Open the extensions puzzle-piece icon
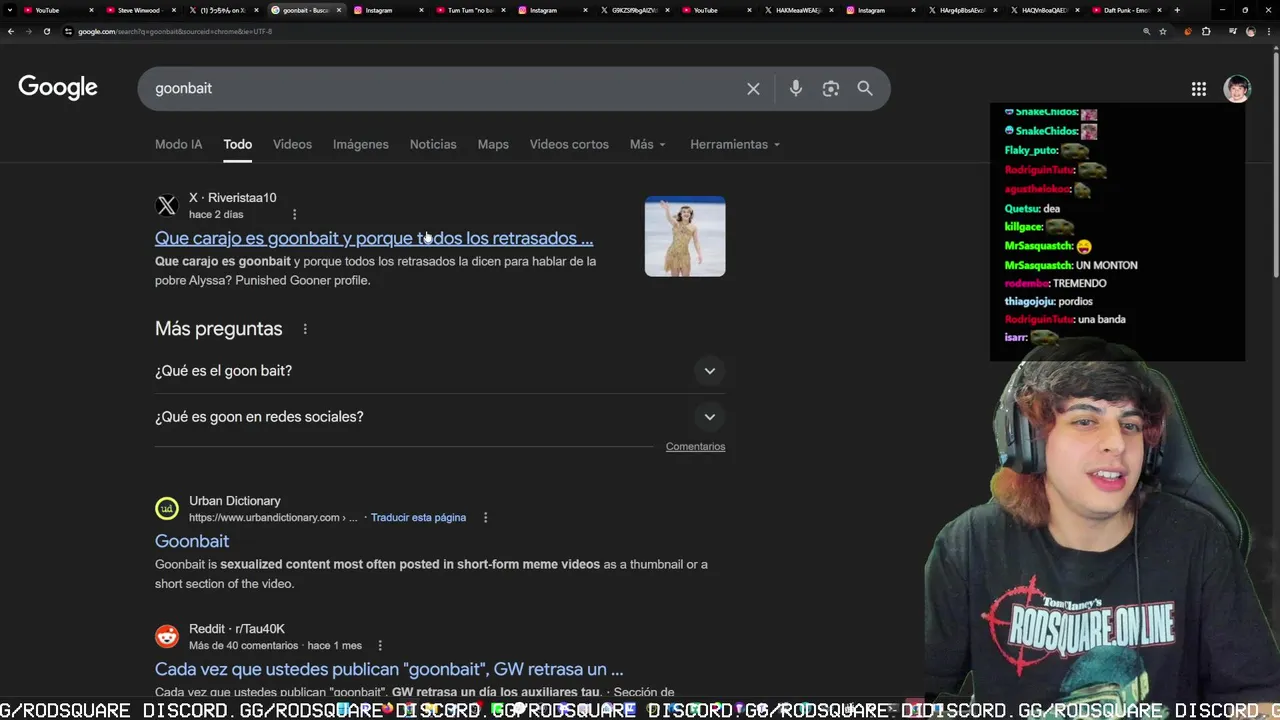Viewport: 1280px width, 720px height. 1206,31
